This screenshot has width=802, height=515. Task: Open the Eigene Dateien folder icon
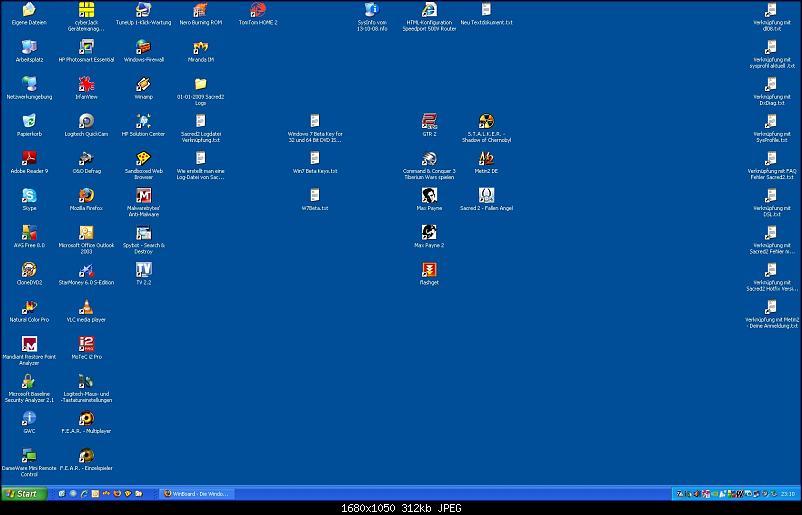[x=29, y=10]
